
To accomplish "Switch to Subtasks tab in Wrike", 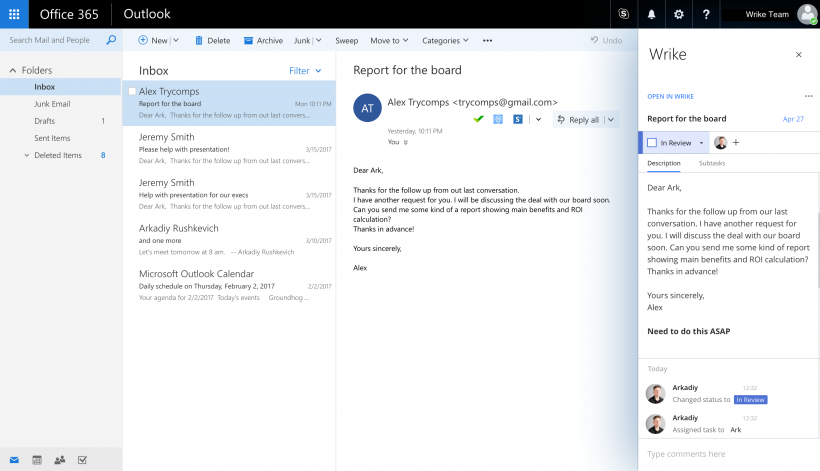I will point(712,164).
